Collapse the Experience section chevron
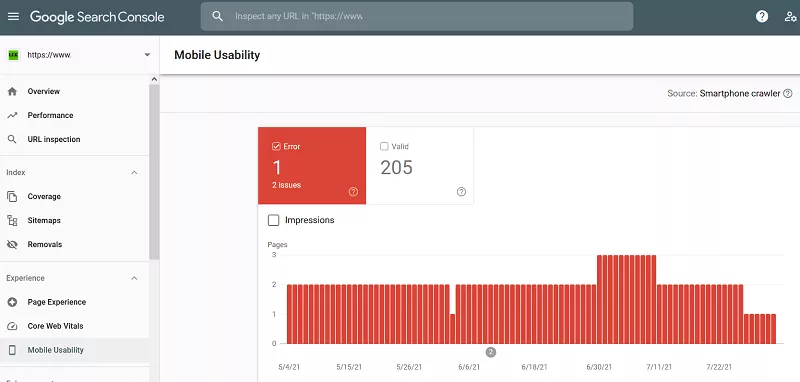Viewport: 800px width, 382px height. click(x=134, y=278)
